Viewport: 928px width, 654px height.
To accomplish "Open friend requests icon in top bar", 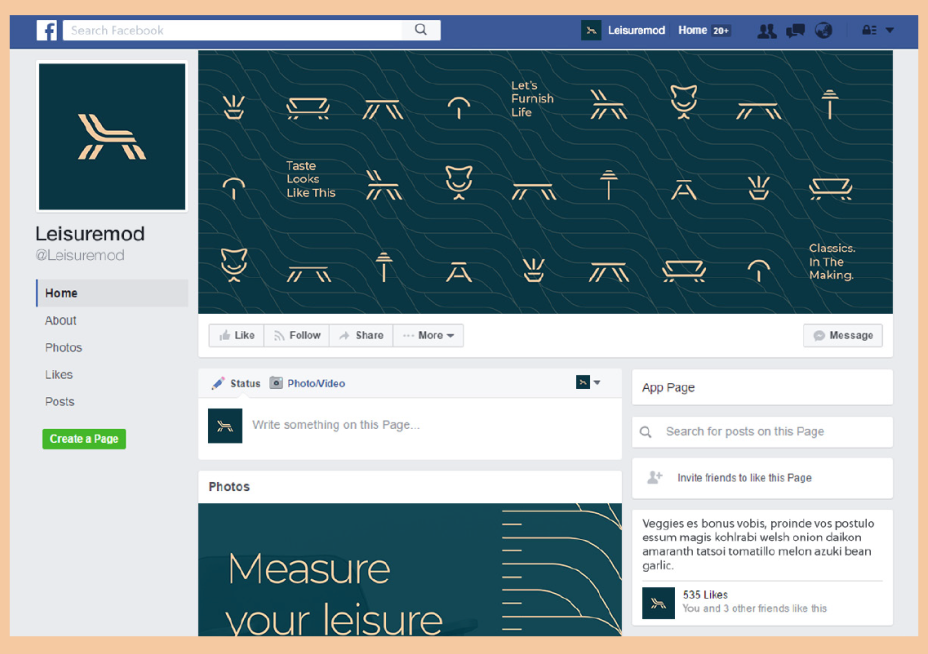I will pyautogui.click(x=767, y=30).
